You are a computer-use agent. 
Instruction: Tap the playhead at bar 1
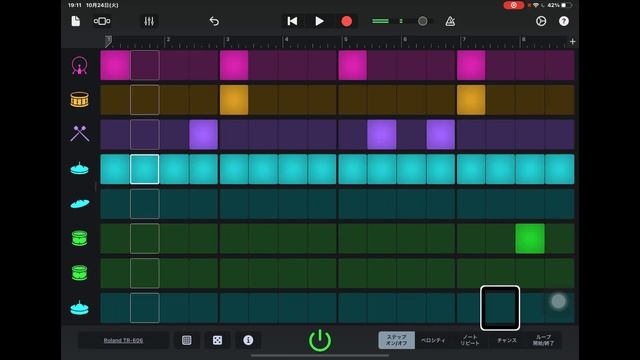108,41
